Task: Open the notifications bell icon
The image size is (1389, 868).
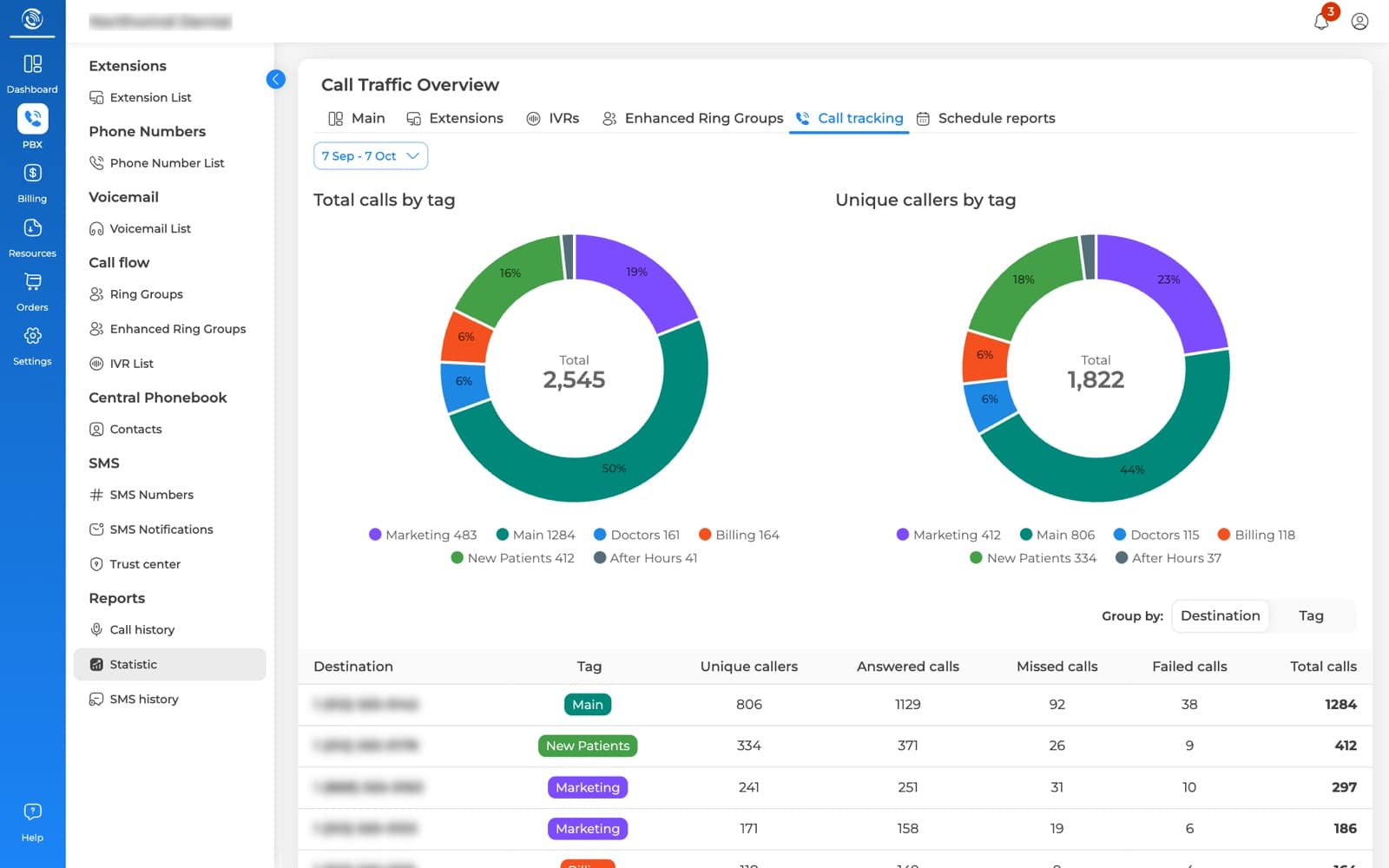Action: pos(1322,21)
